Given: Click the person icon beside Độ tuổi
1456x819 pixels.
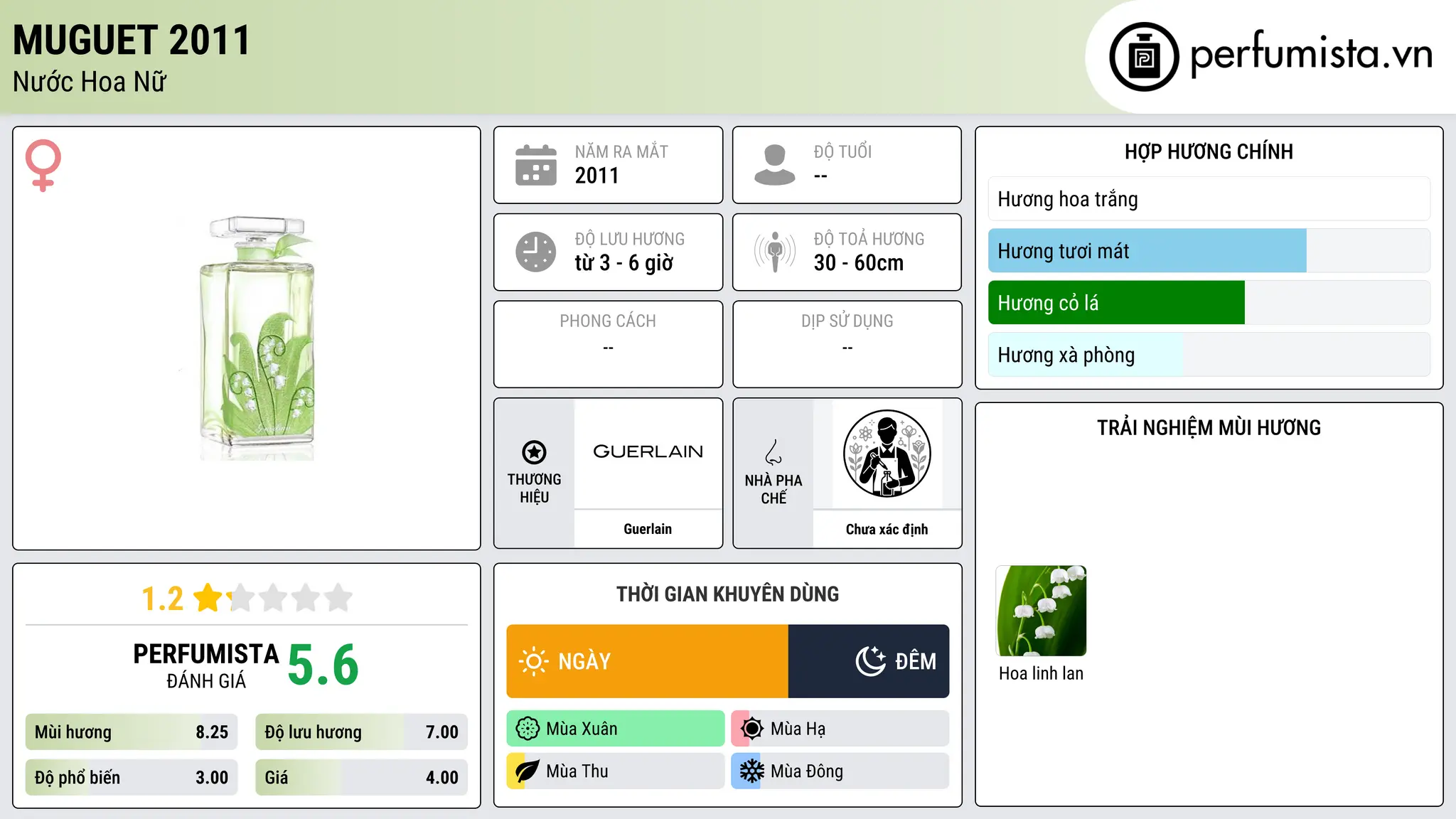Looking at the screenshot, I should [775, 165].
